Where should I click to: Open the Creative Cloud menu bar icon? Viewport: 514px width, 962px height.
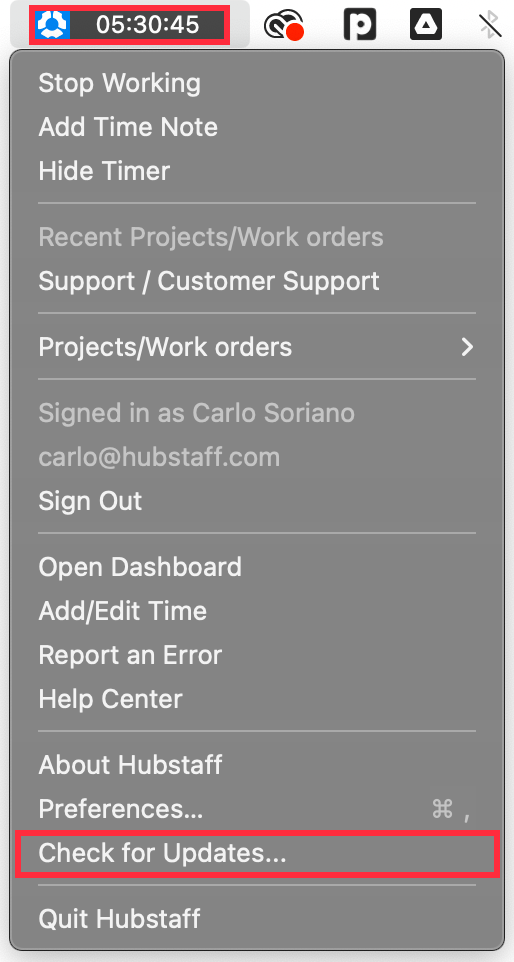pos(284,26)
